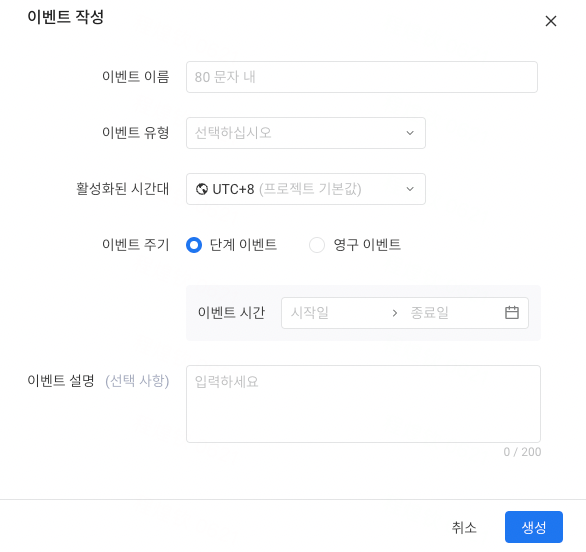
Task: Focus the 이벤트 이름 input field
Action: tap(362, 77)
